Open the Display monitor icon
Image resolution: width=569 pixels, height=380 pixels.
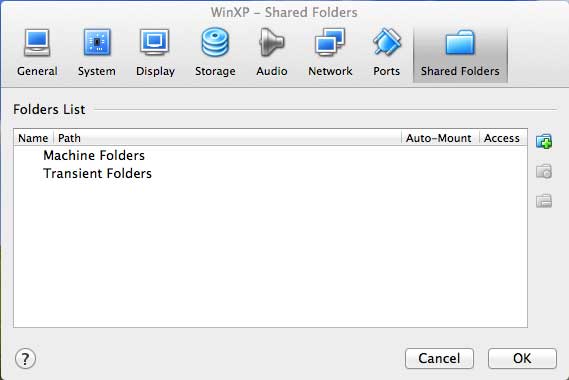(x=155, y=43)
